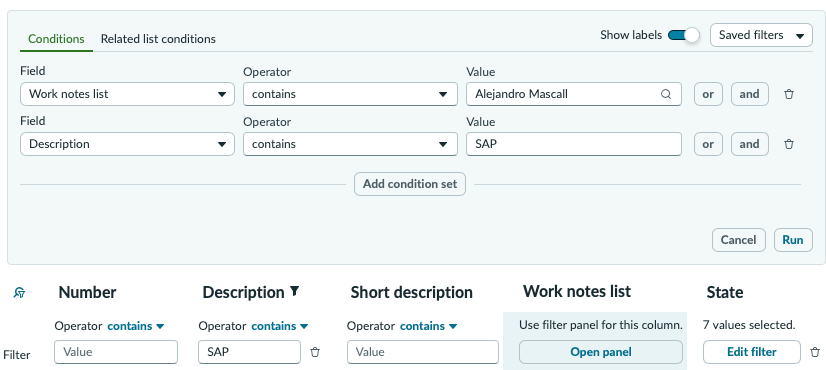
Task: Open operator dropdown in Work notes list row
Action: pyautogui.click(x=350, y=94)
